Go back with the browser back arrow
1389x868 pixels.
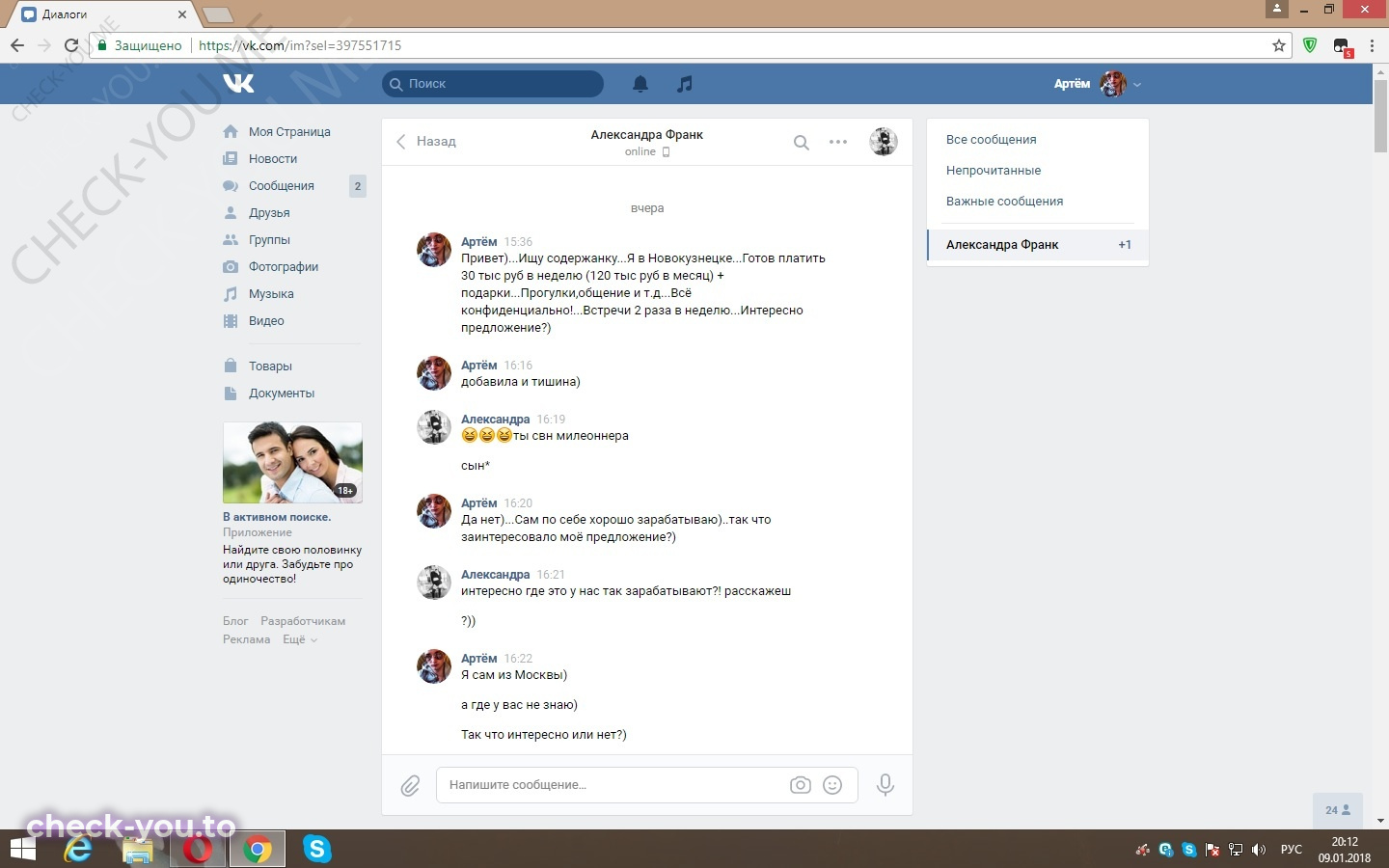[17, 45]
